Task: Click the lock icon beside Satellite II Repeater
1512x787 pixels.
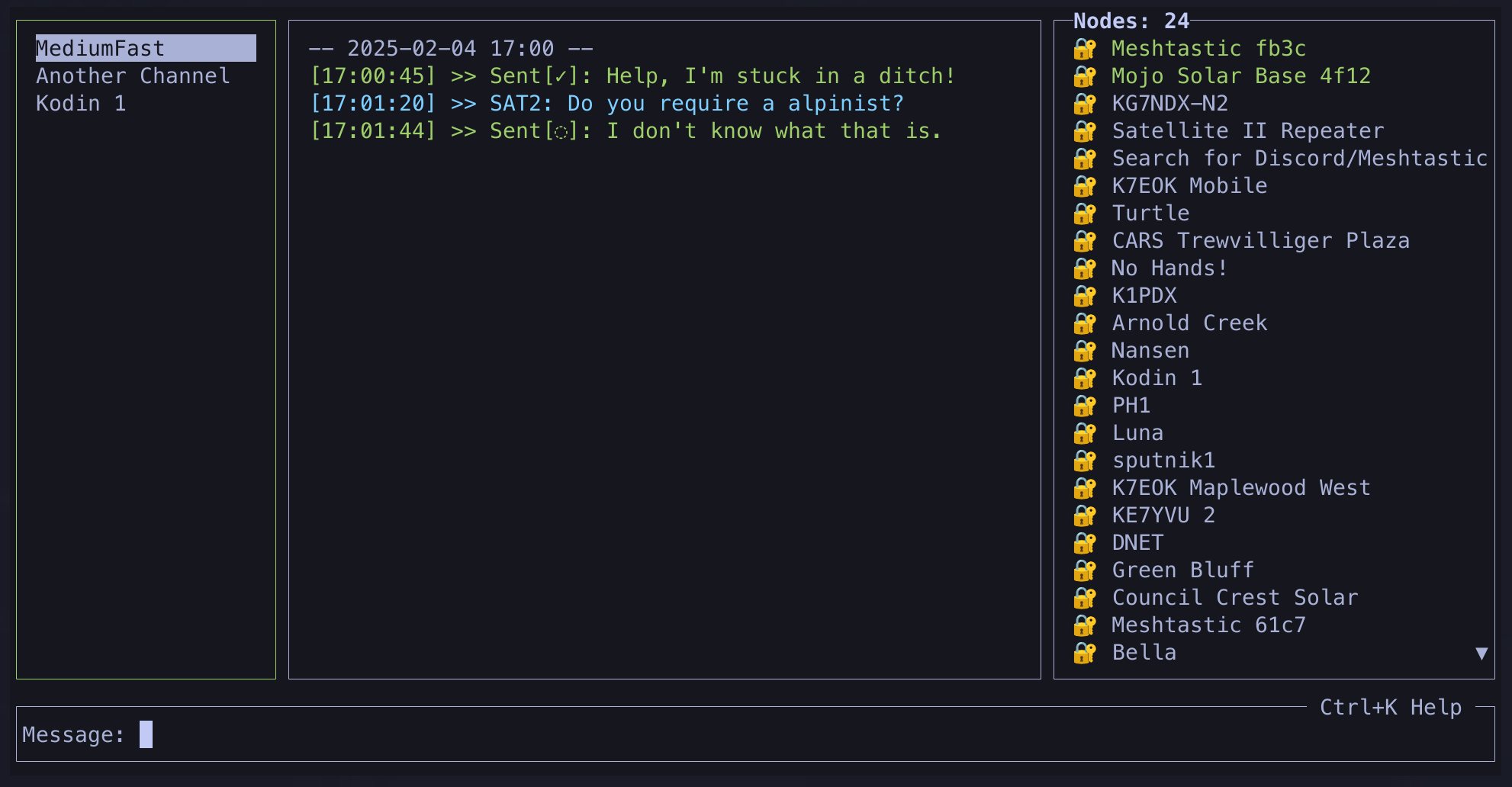Action: pos(1084,131)
